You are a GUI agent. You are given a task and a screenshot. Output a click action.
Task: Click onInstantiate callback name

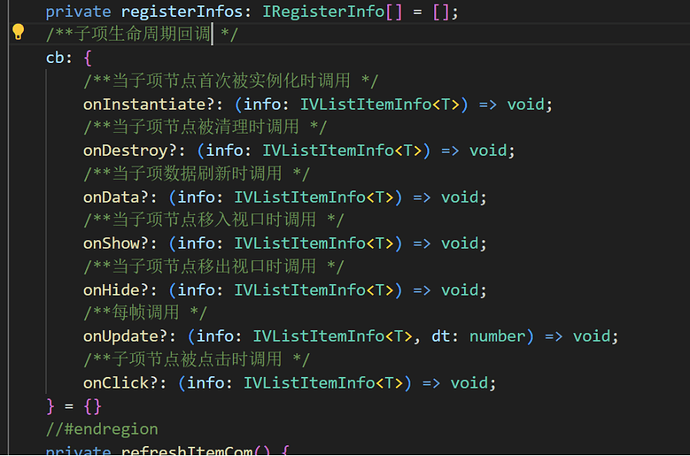(144, 104)
